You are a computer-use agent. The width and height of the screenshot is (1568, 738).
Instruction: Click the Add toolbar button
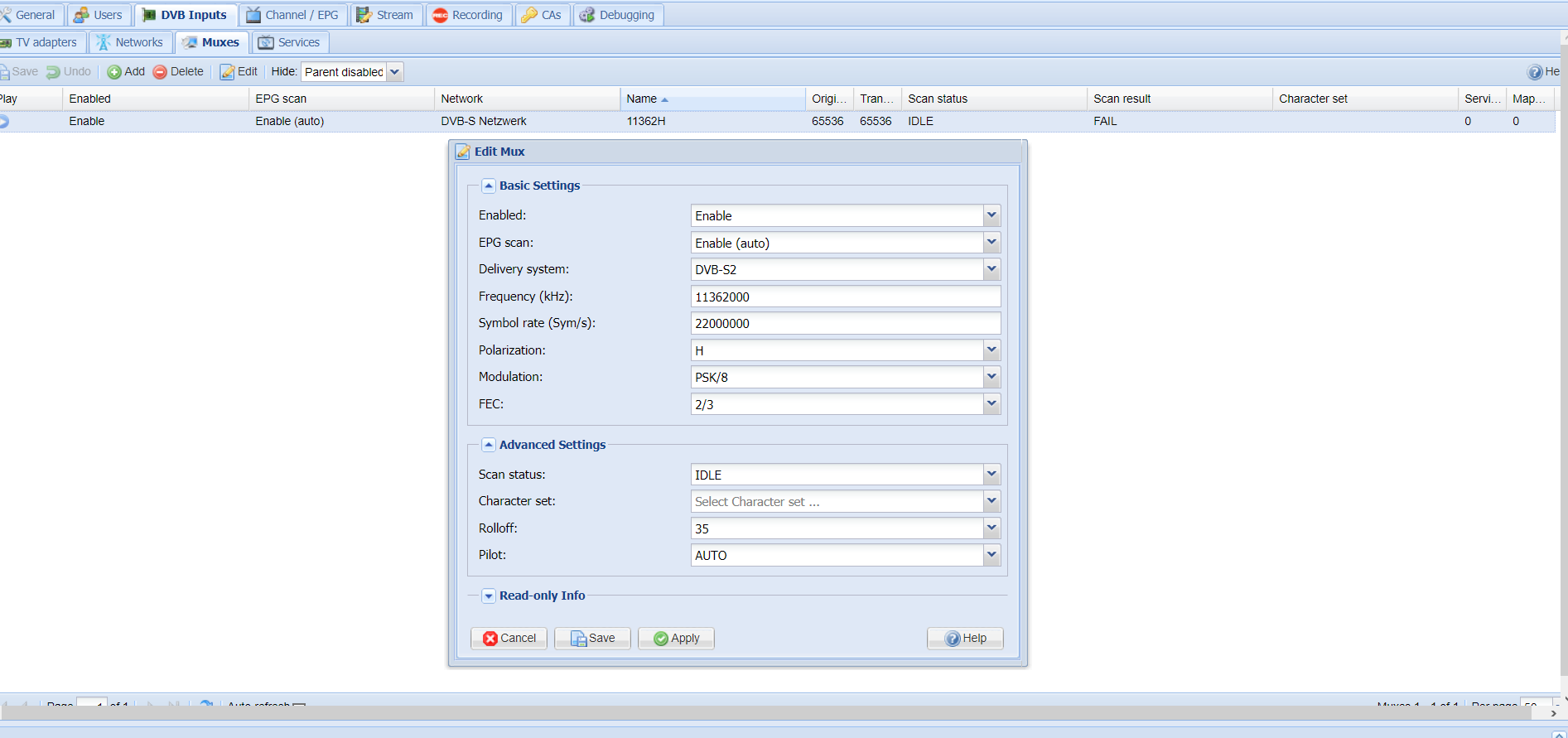pyautogui.click(x=126, y=72)
